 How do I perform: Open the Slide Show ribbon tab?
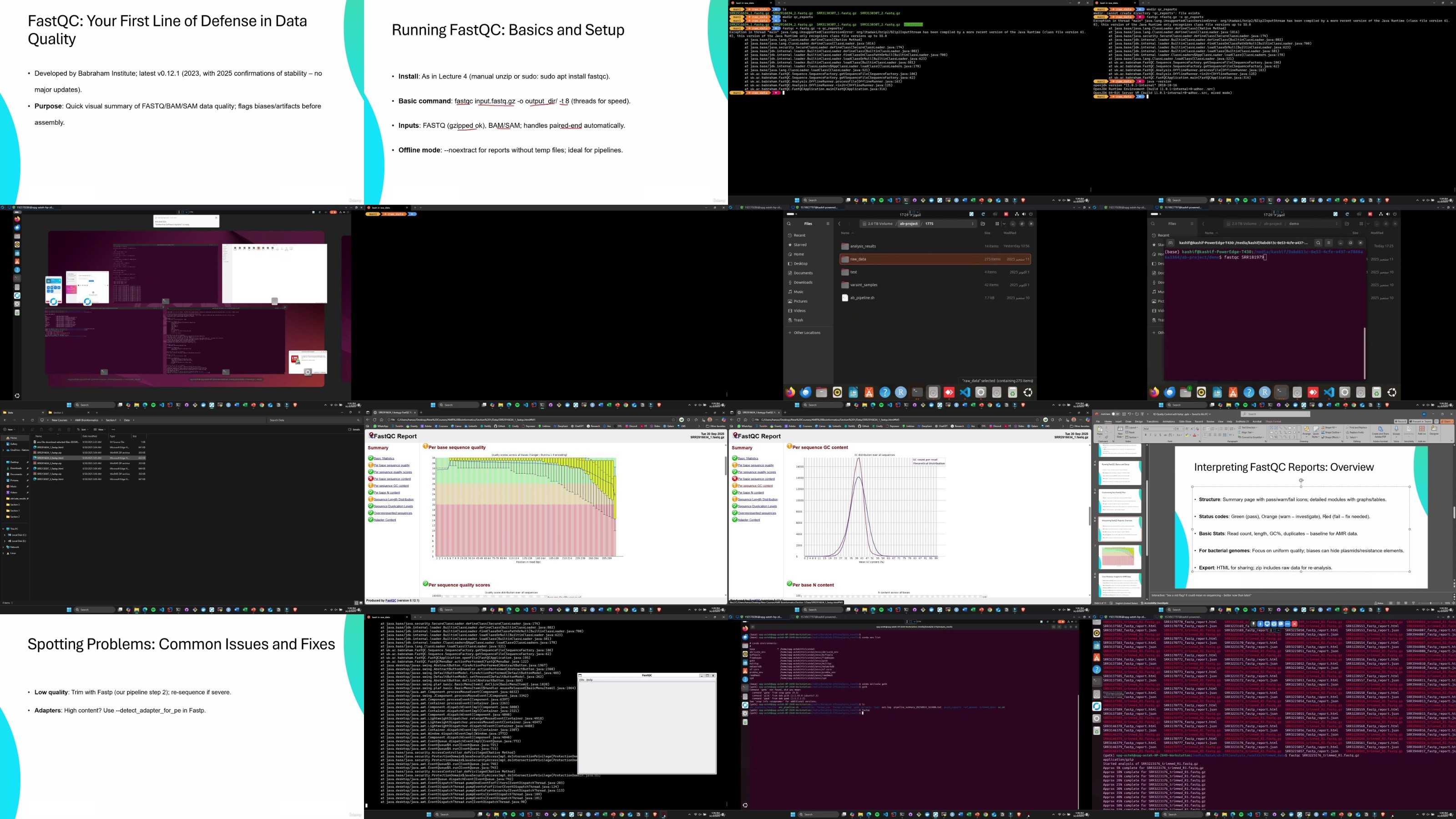coord(1185,422)
